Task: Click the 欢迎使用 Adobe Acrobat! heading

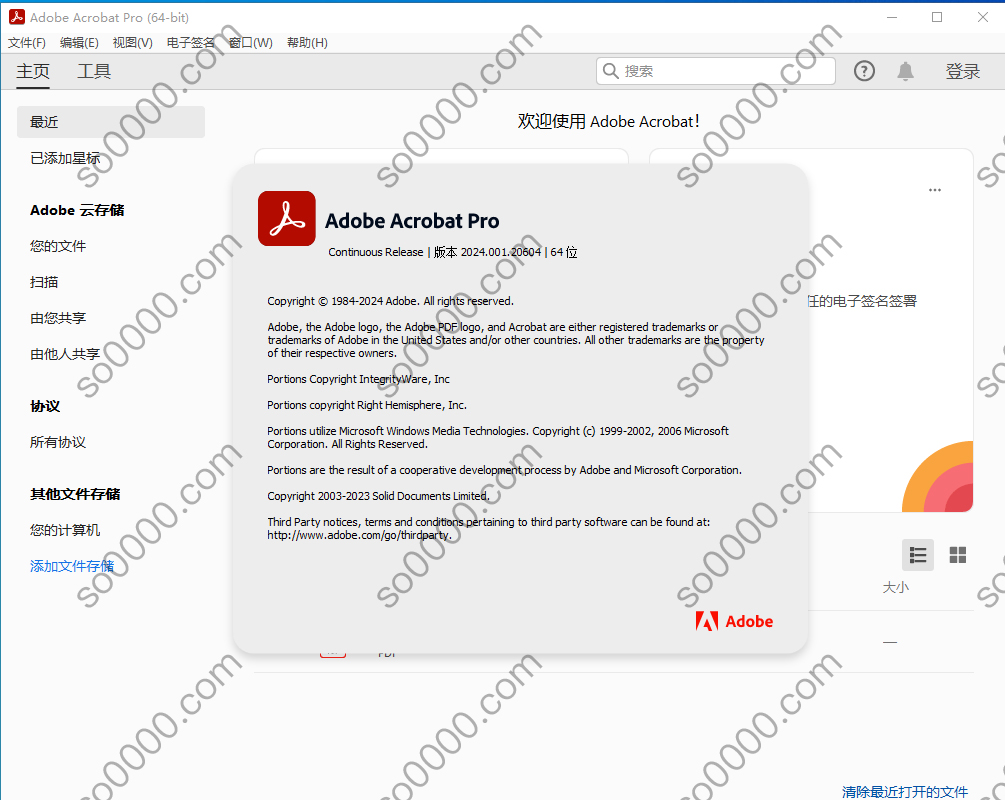Action: coord(608,121)
